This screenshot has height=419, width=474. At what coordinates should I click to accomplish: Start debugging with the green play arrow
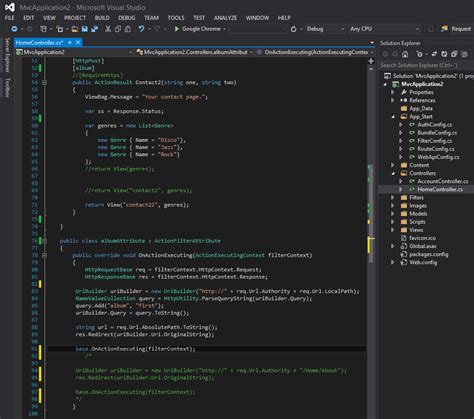pos(177,29)
